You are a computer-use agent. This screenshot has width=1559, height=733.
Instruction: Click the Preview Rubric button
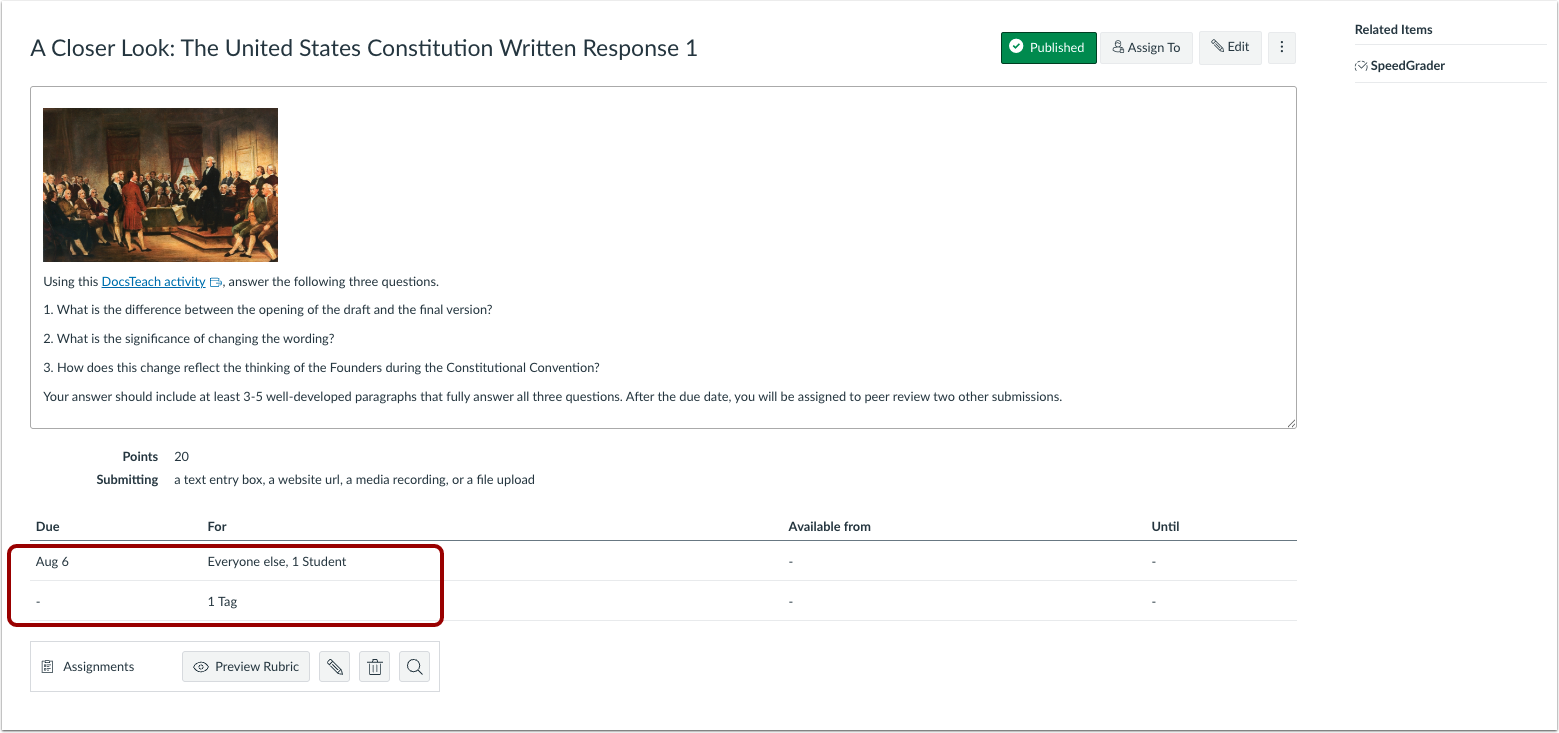(x=246, y=667)
